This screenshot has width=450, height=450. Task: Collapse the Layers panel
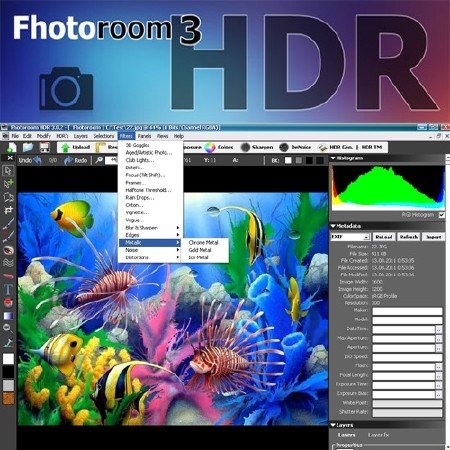333,425
